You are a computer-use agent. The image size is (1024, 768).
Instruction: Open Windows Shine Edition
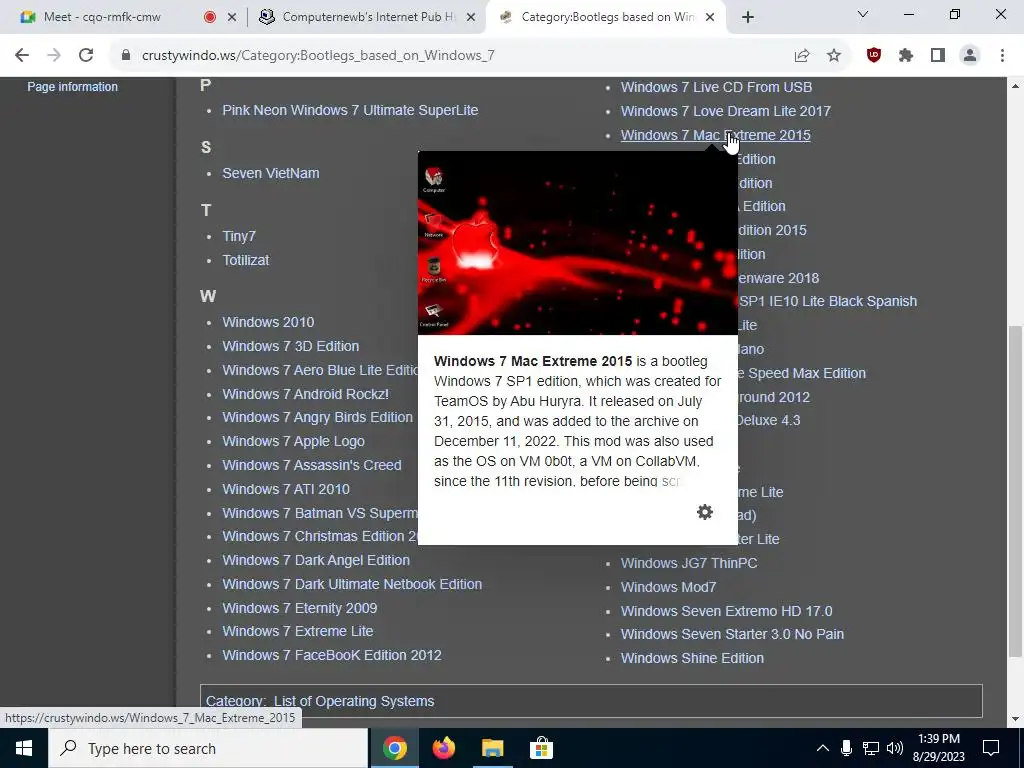[692, 658]
